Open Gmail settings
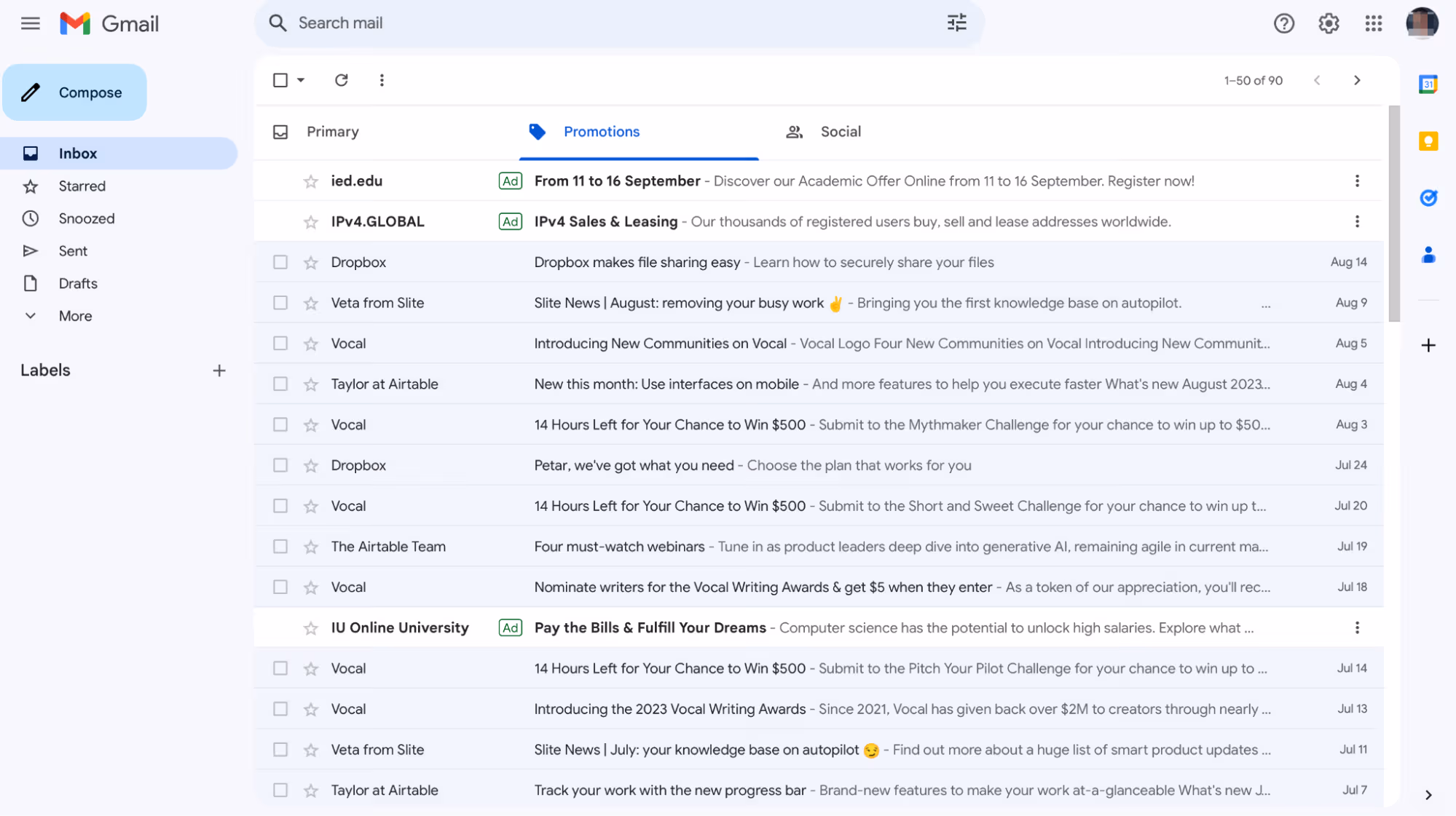 [x=1329, y=23]
